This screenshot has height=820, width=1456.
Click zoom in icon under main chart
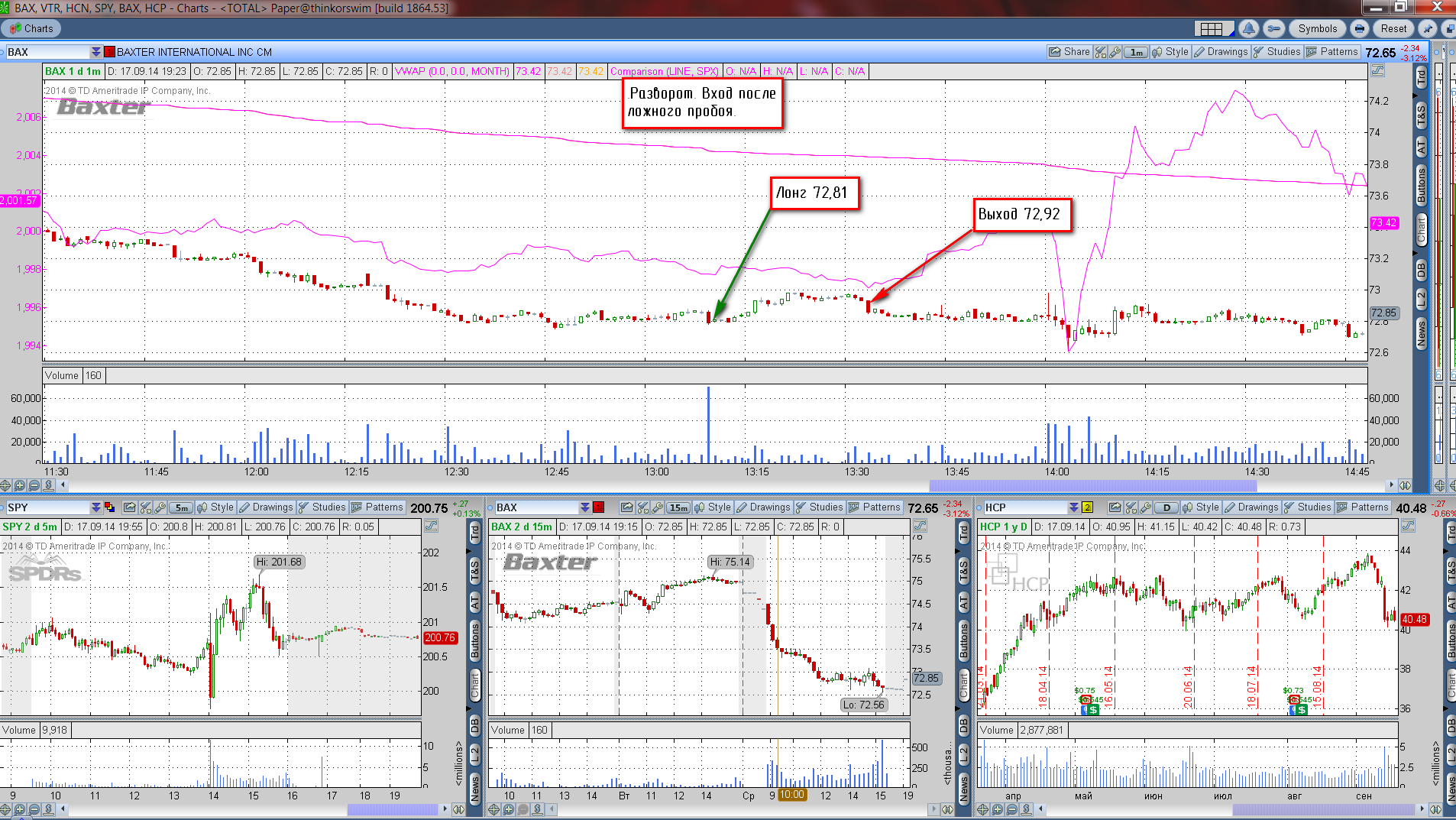20,485
